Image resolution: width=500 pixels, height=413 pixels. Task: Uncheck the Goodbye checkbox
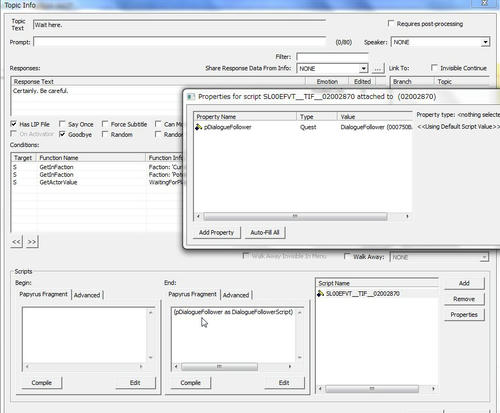62,134
